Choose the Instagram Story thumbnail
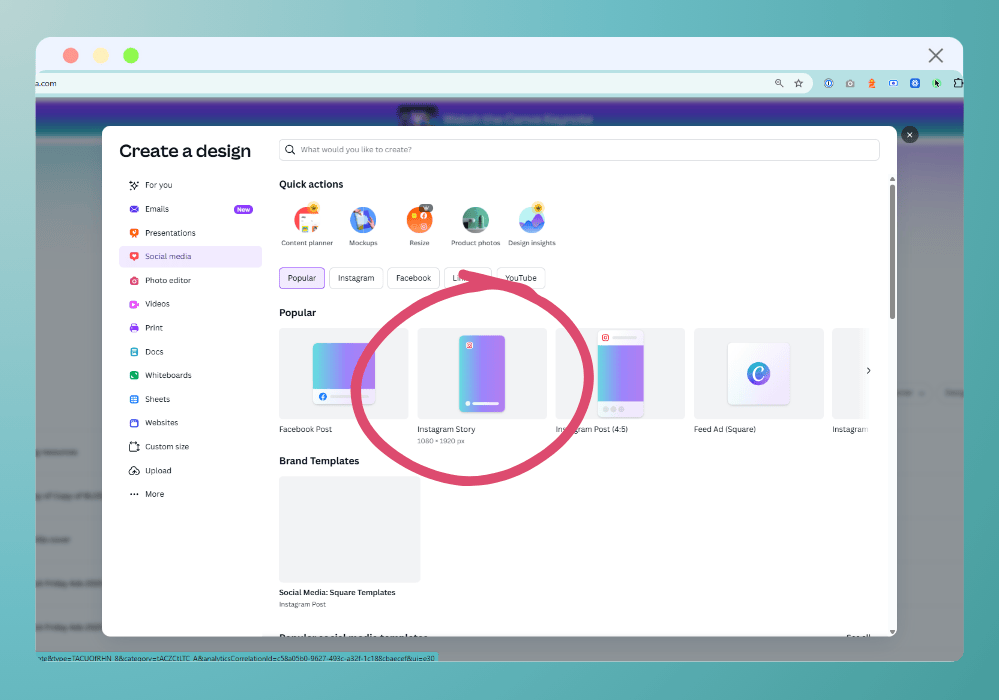The height and width of the screenshot is (700, 1000). click(x=482, y=374)
